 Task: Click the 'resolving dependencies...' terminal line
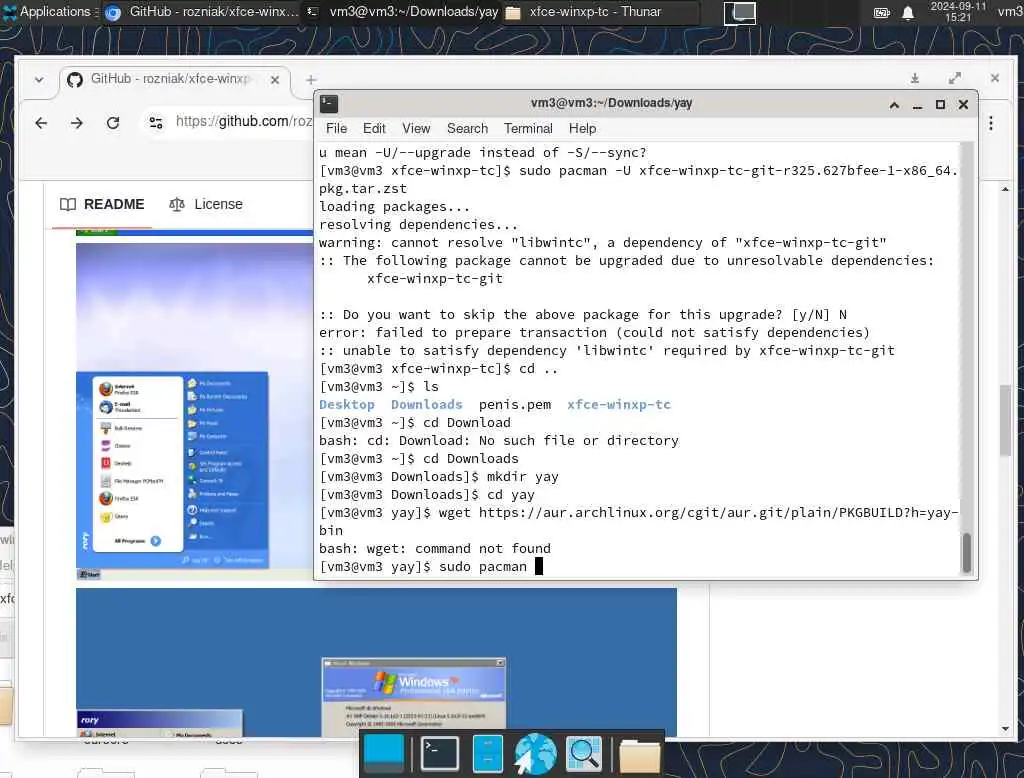click(418, 225)
